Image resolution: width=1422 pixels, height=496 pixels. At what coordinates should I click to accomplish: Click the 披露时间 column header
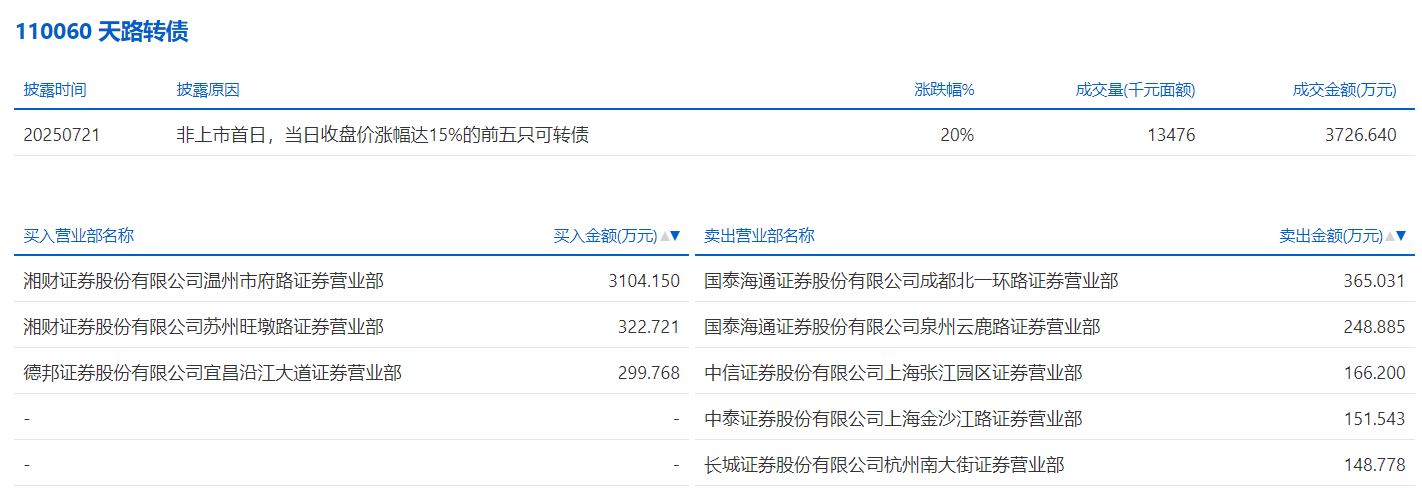(55, 90)
